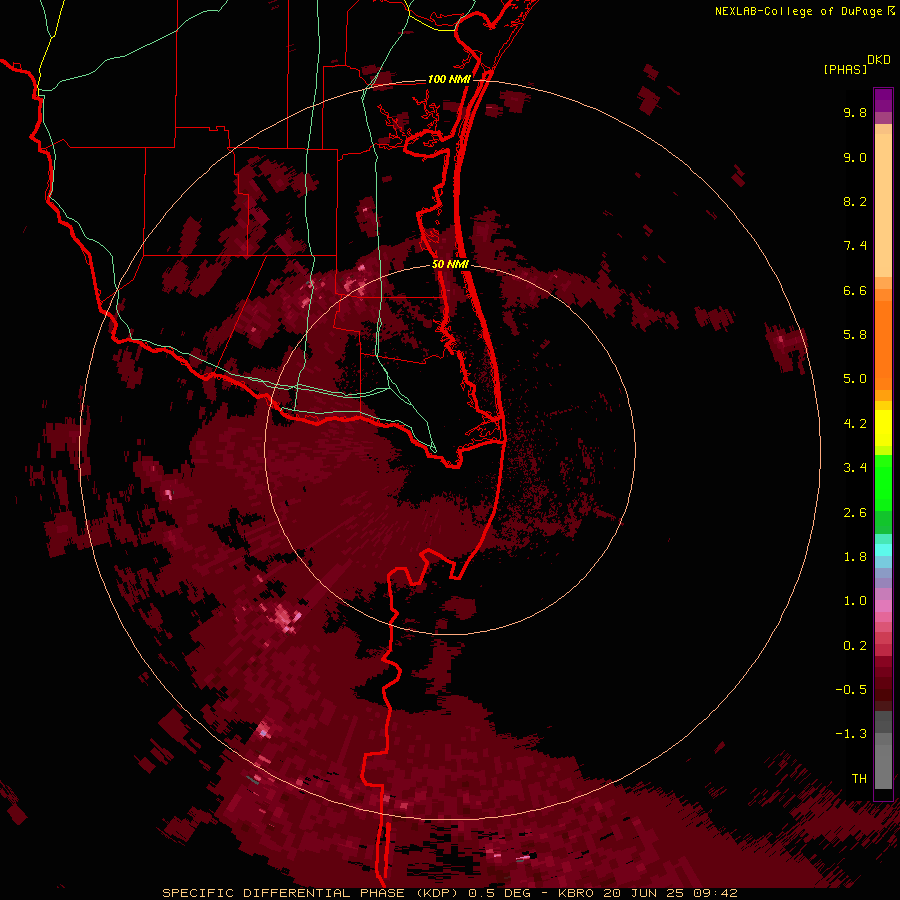
Task: Click the 2.6 legend value
Action: pos(855,513)
